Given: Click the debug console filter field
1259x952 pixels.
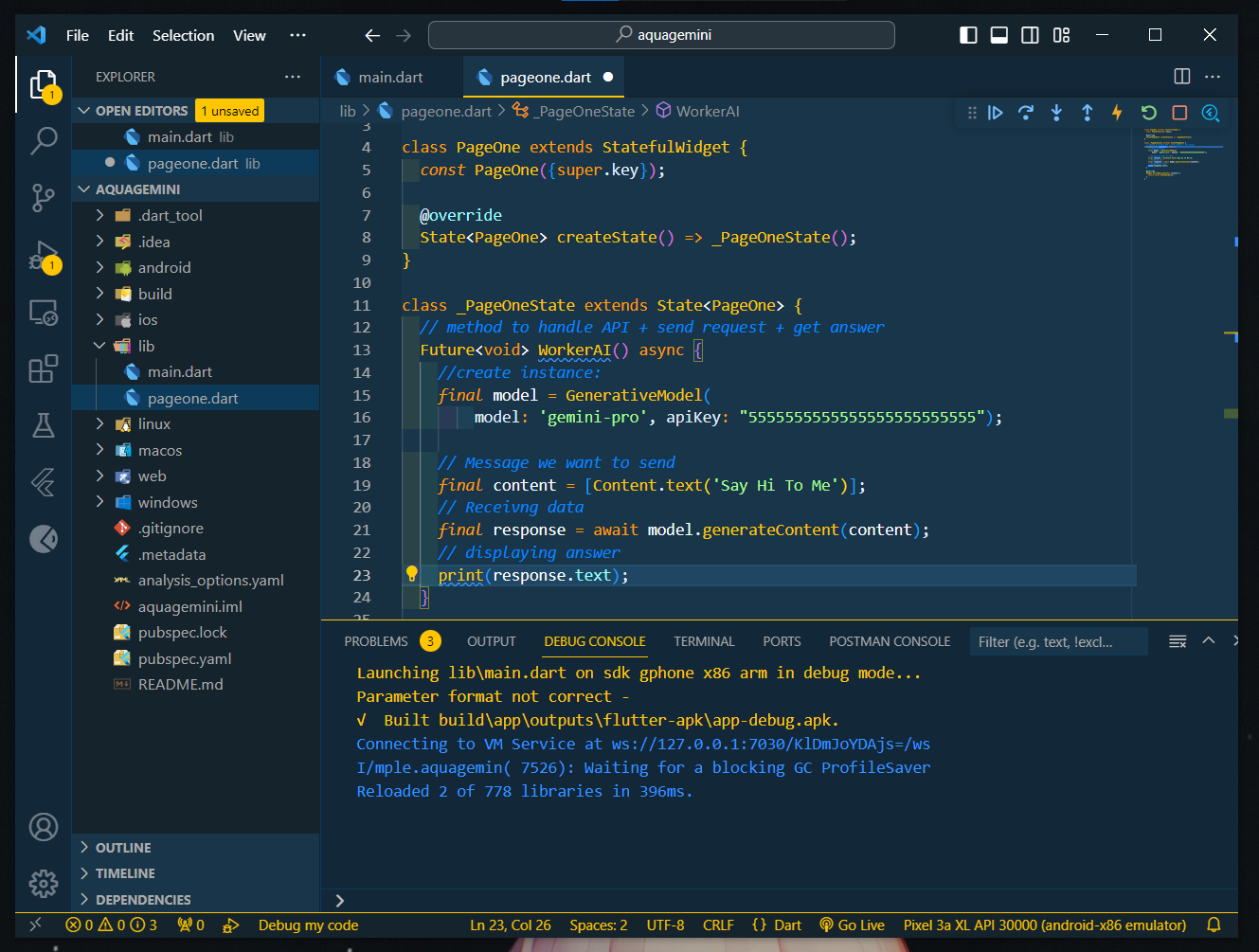Looking at the screenshot, I should 1059,641.
